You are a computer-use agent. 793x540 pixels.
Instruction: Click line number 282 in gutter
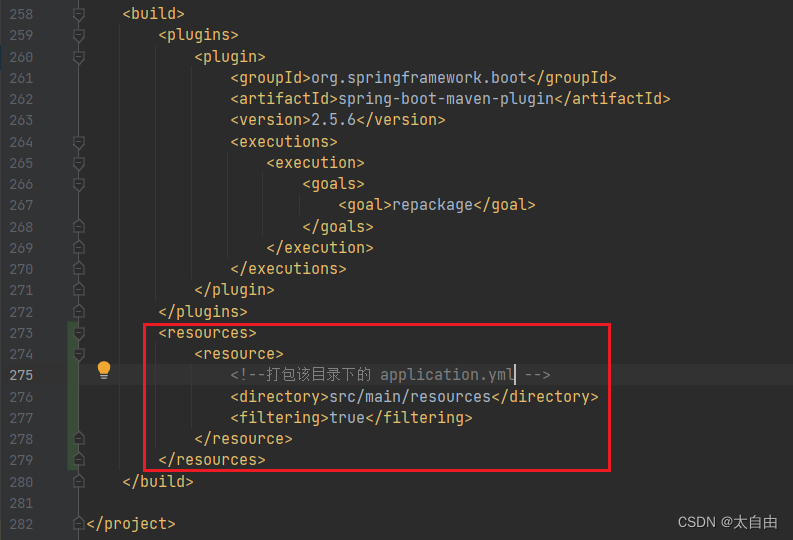[x=21, y=524]
